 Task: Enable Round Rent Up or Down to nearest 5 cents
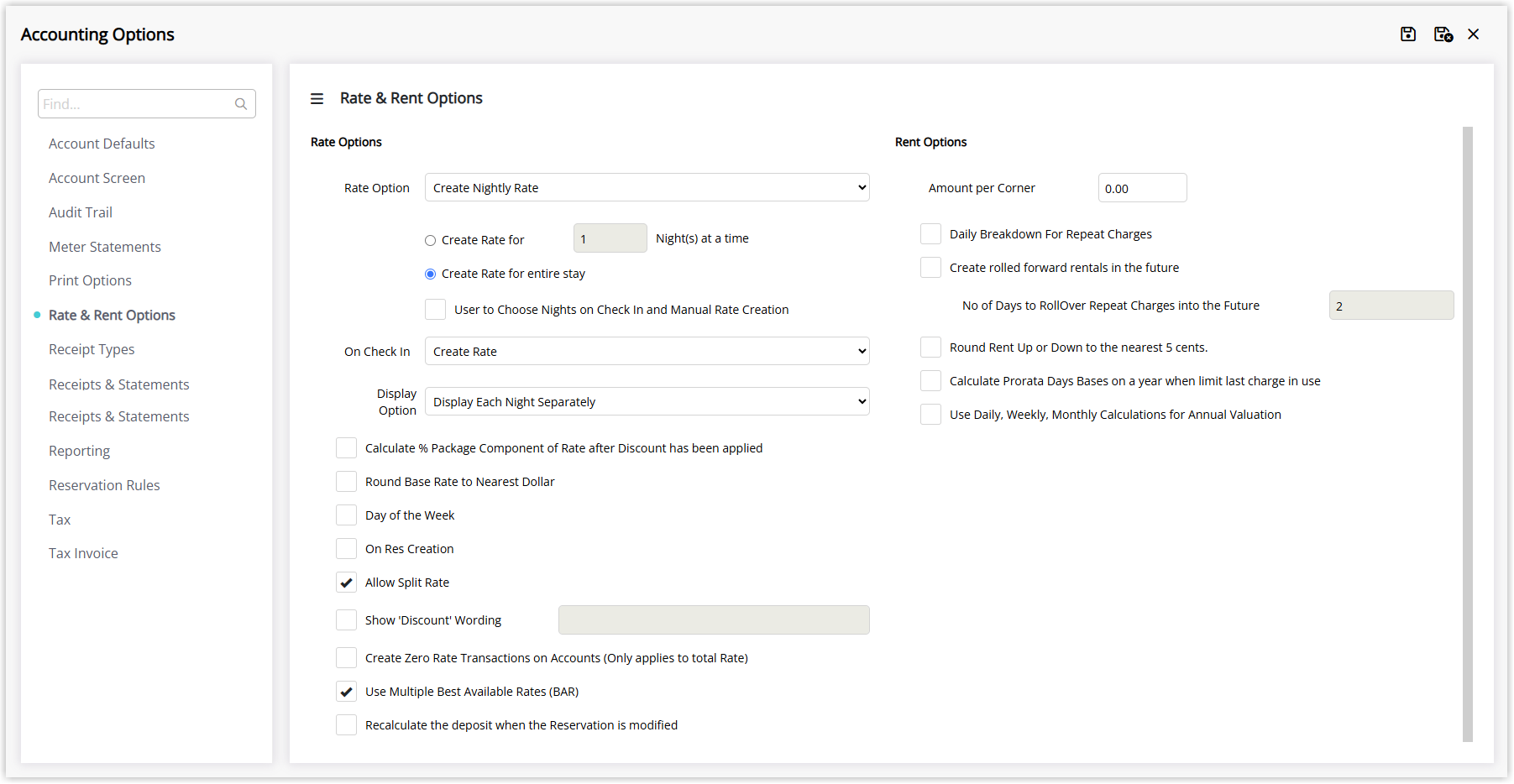point(930,348)
